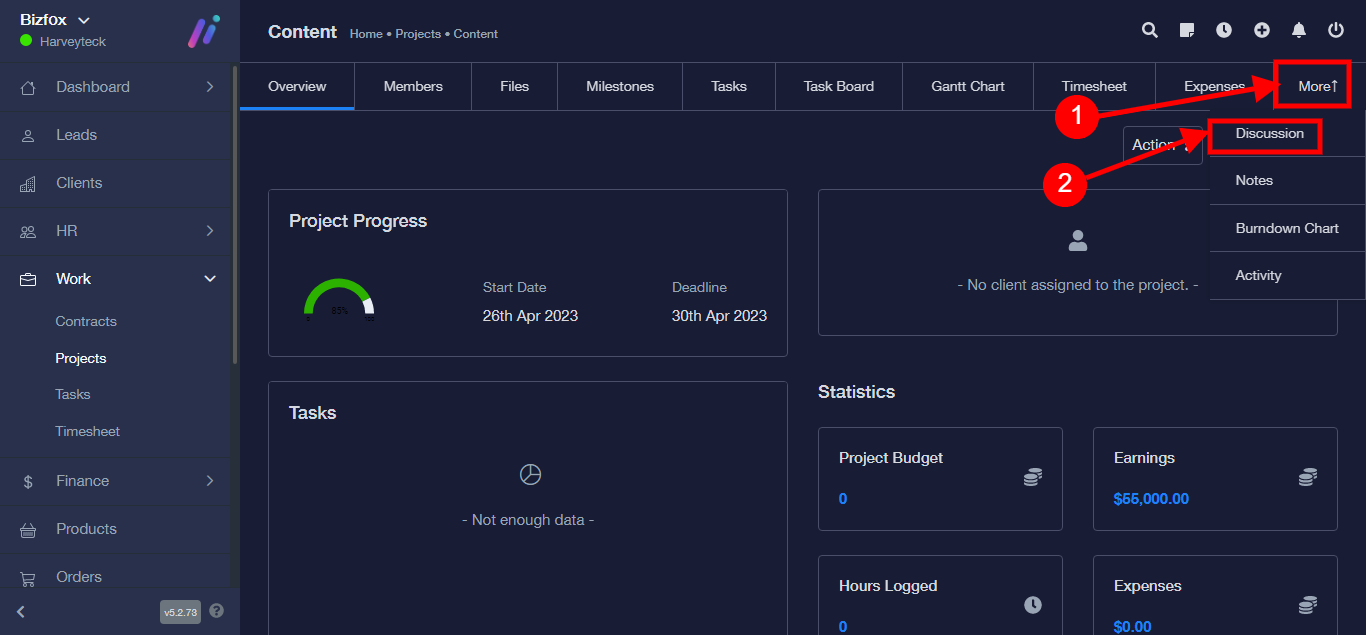Viewport: 1366px width, 635px height.
Task: Click the Bizfox logo in sidebar
Action: (204, 32)
